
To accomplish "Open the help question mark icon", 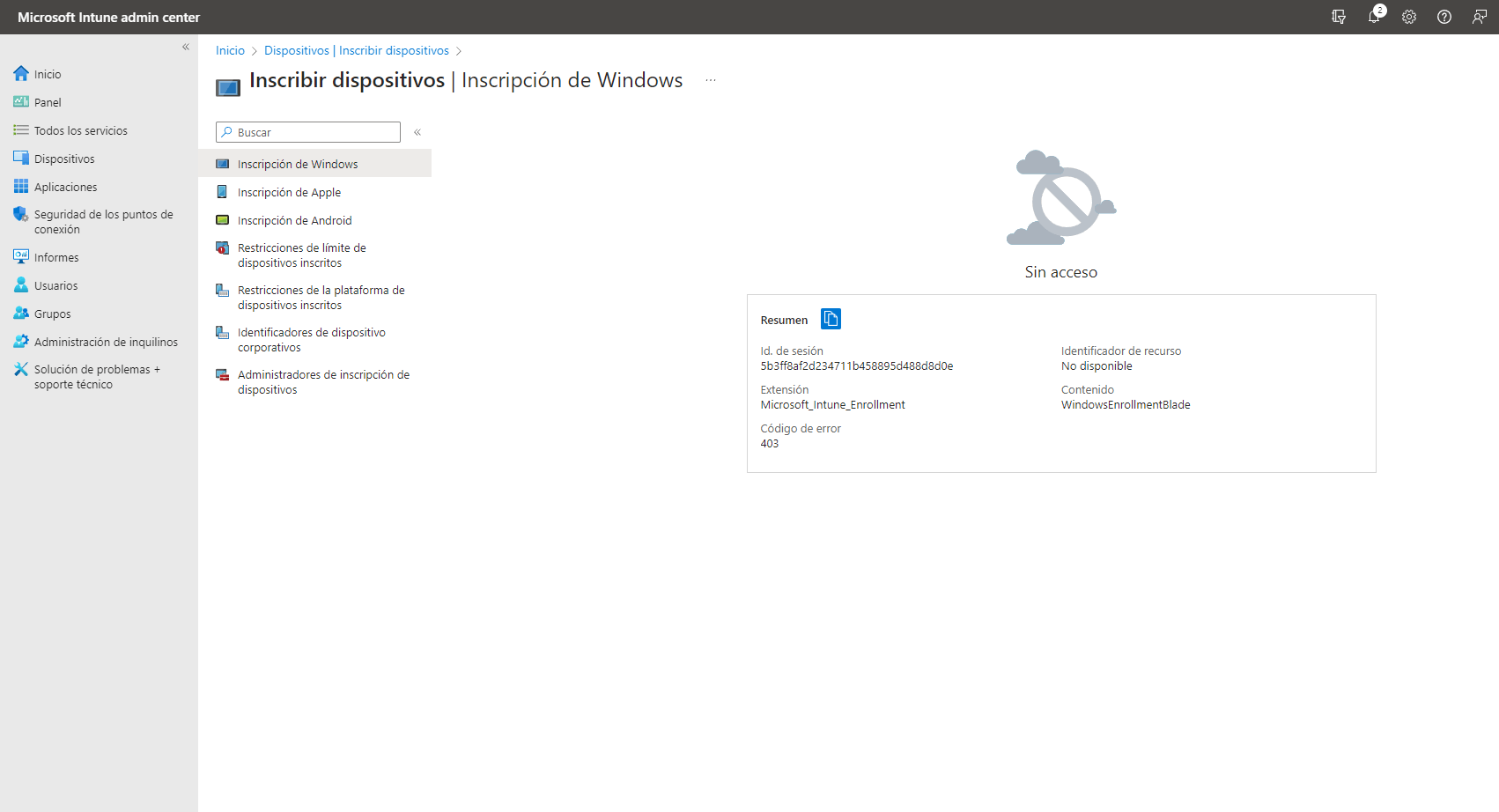I will point(1444,17).
